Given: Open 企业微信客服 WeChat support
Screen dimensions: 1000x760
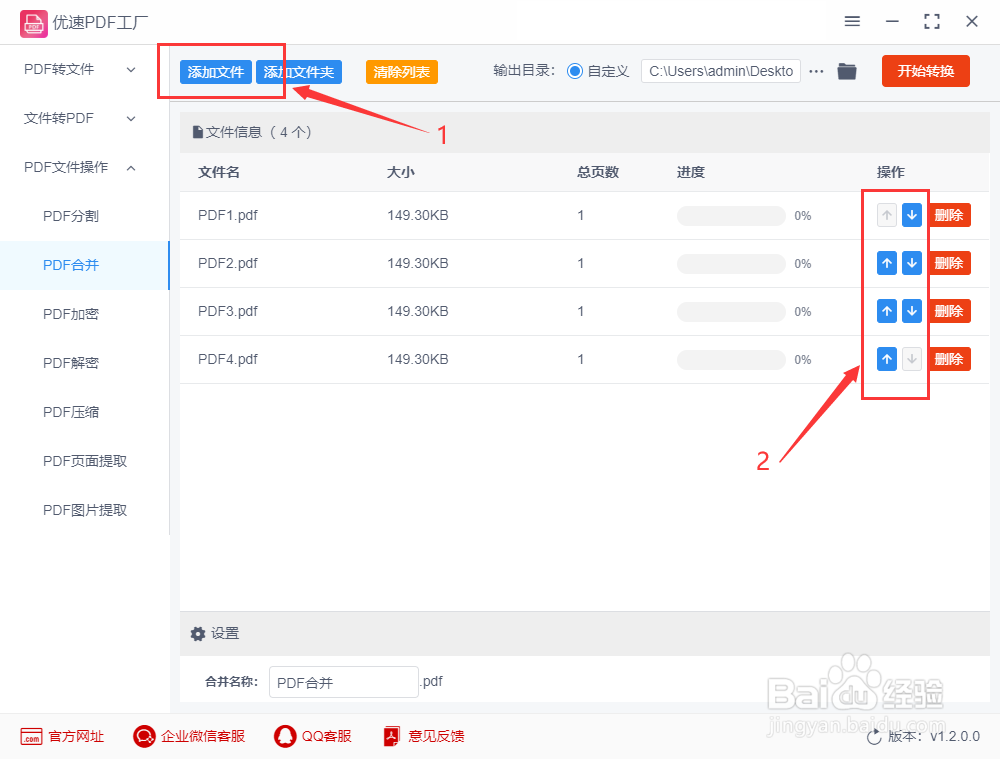Looking at the screenshot, I should click(143, 736).
